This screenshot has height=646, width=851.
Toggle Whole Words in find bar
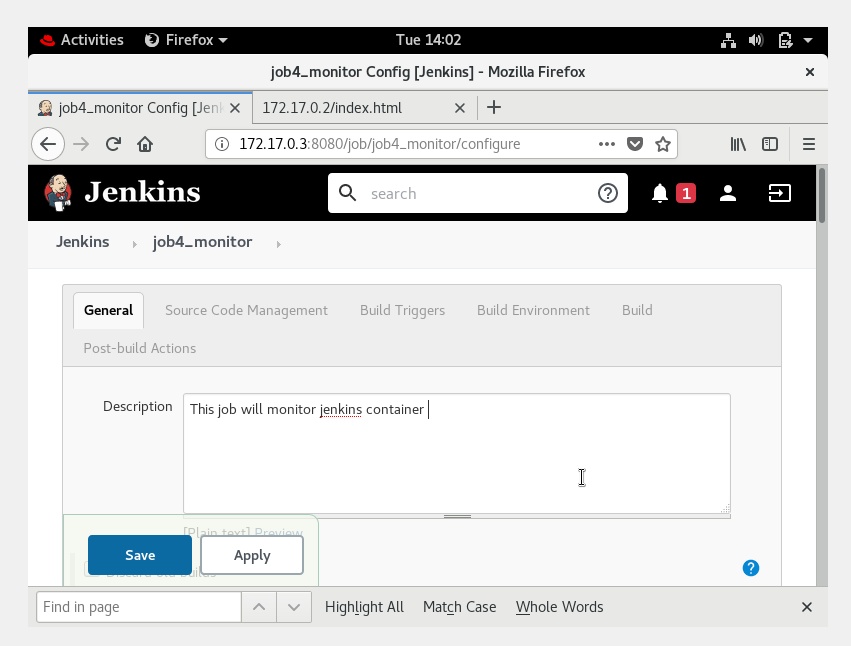(560, 607)
